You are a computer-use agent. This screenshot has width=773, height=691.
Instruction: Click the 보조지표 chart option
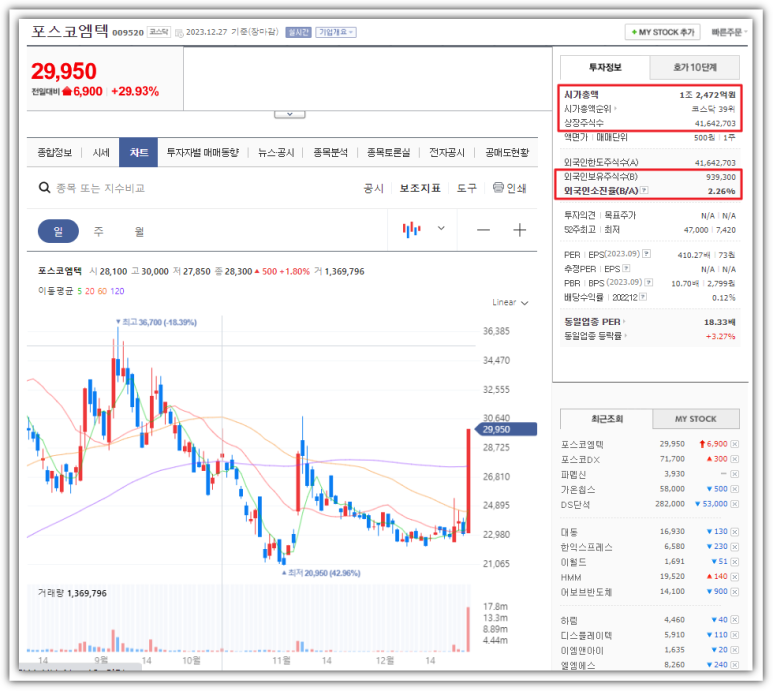pyautogui.click(x=420, y=188)
